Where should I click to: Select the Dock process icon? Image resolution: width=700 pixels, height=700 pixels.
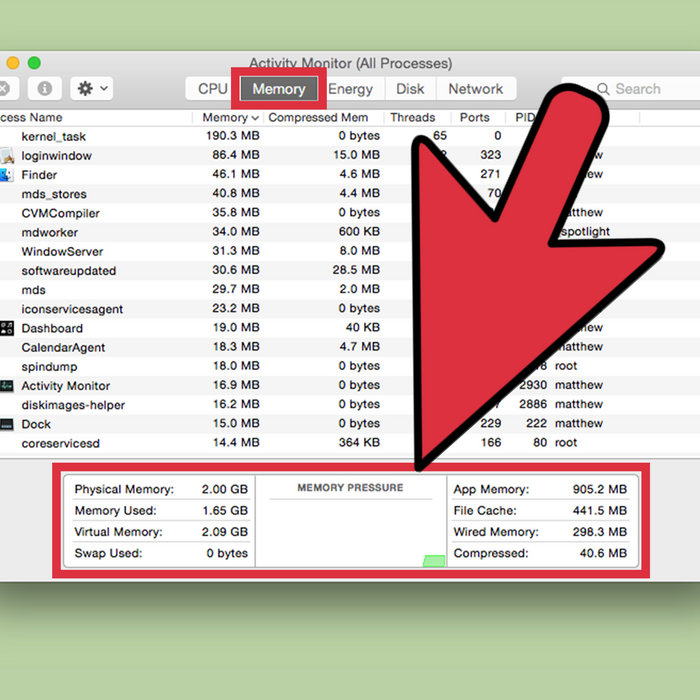click(x=6, y=424)
